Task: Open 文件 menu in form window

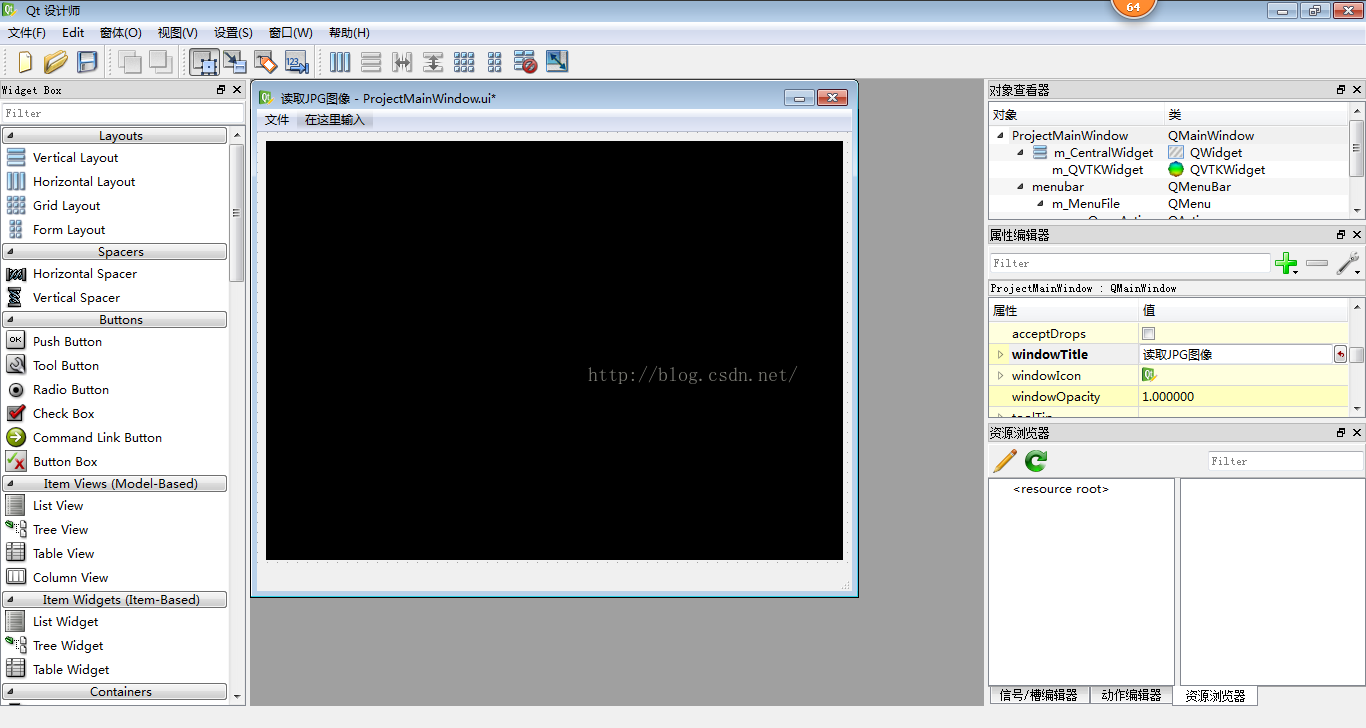Action: (277, 120)
